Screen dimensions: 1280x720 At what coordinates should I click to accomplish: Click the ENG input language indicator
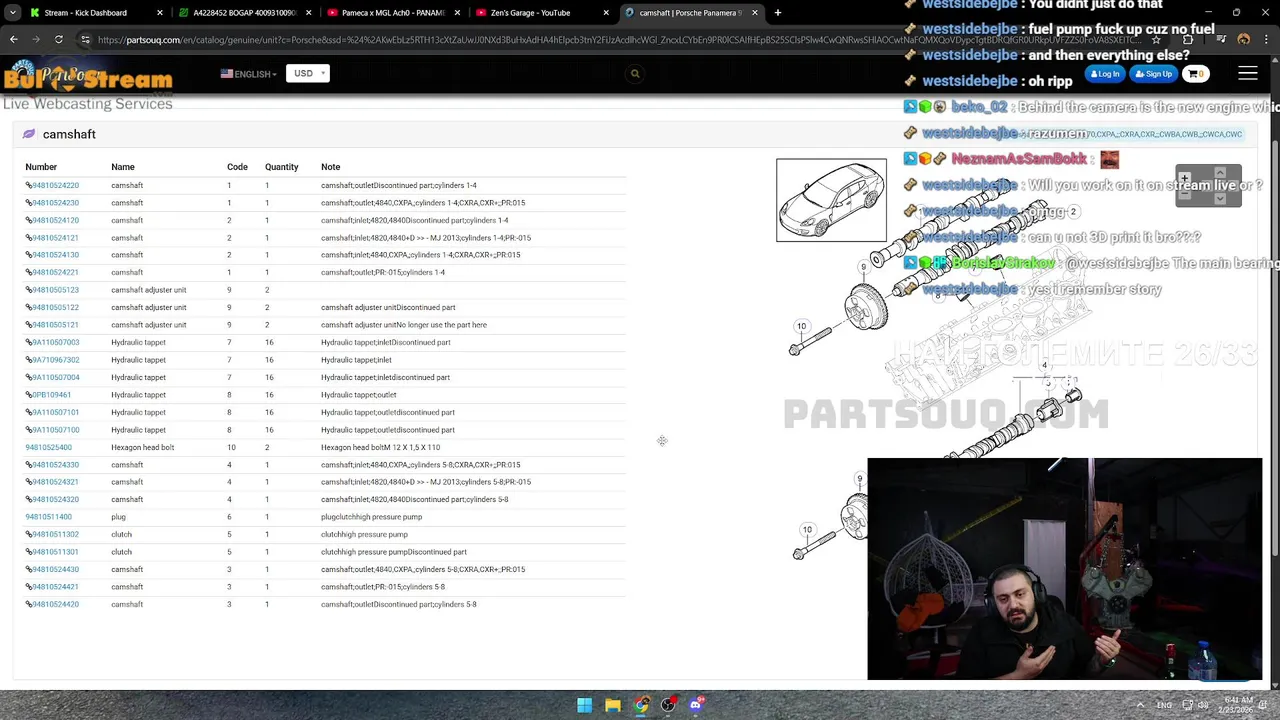point(1164,705)
